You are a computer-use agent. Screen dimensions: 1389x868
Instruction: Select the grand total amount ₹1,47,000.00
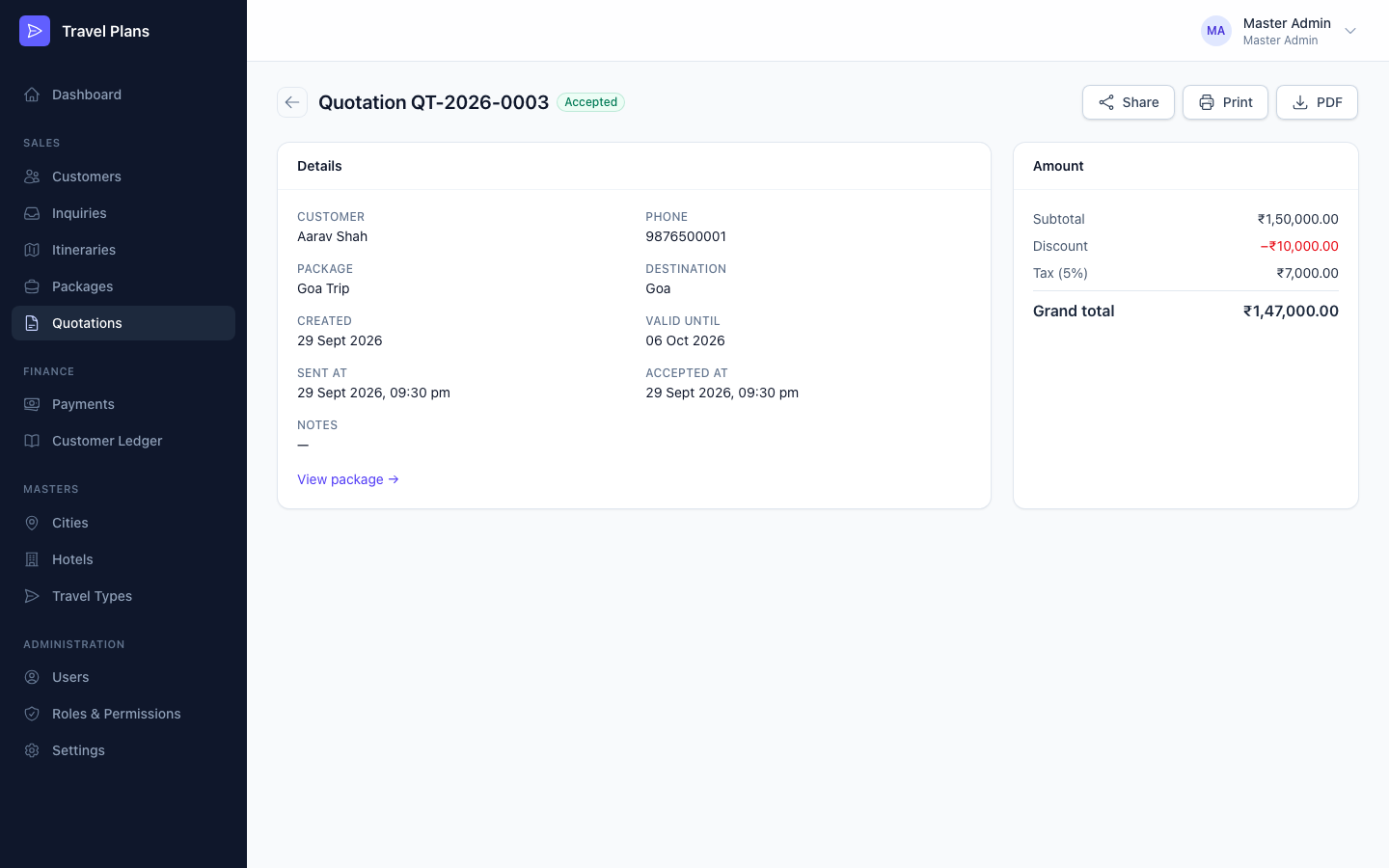coord(1291,311)
